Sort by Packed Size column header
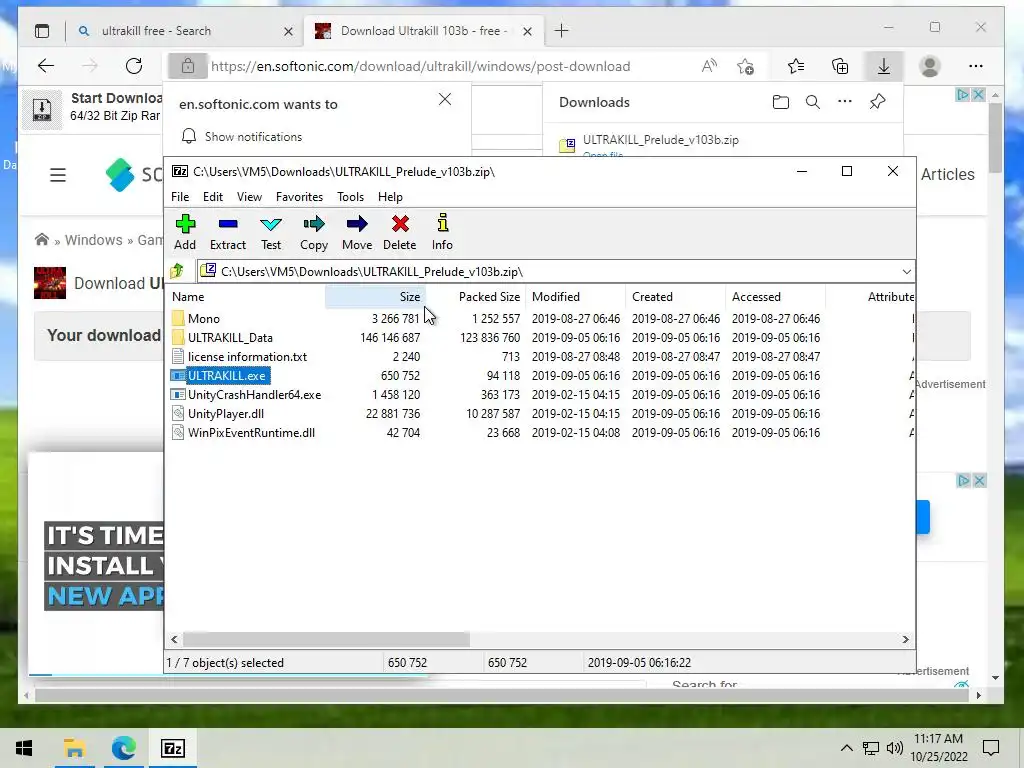The width and height of the screenshot is (1024, 768). (475, 296)
